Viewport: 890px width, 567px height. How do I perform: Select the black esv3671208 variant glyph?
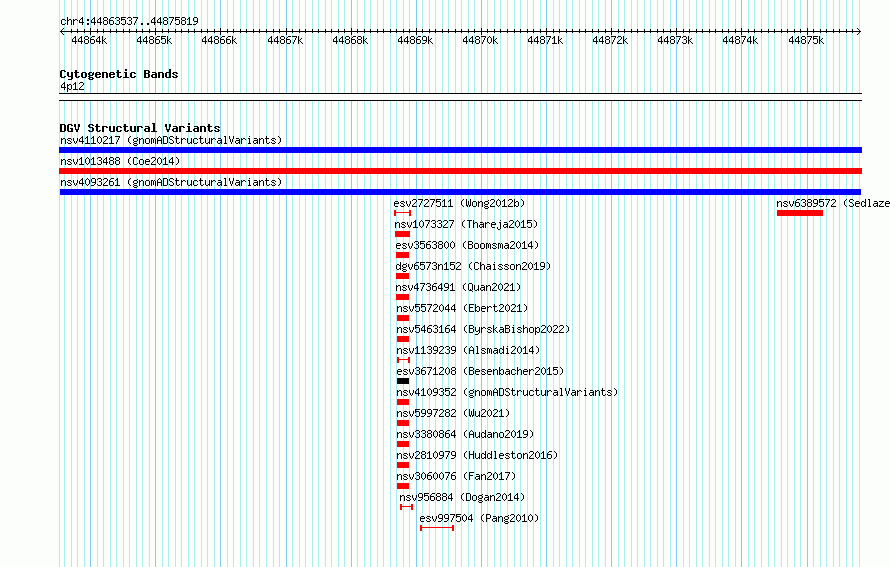403,381
